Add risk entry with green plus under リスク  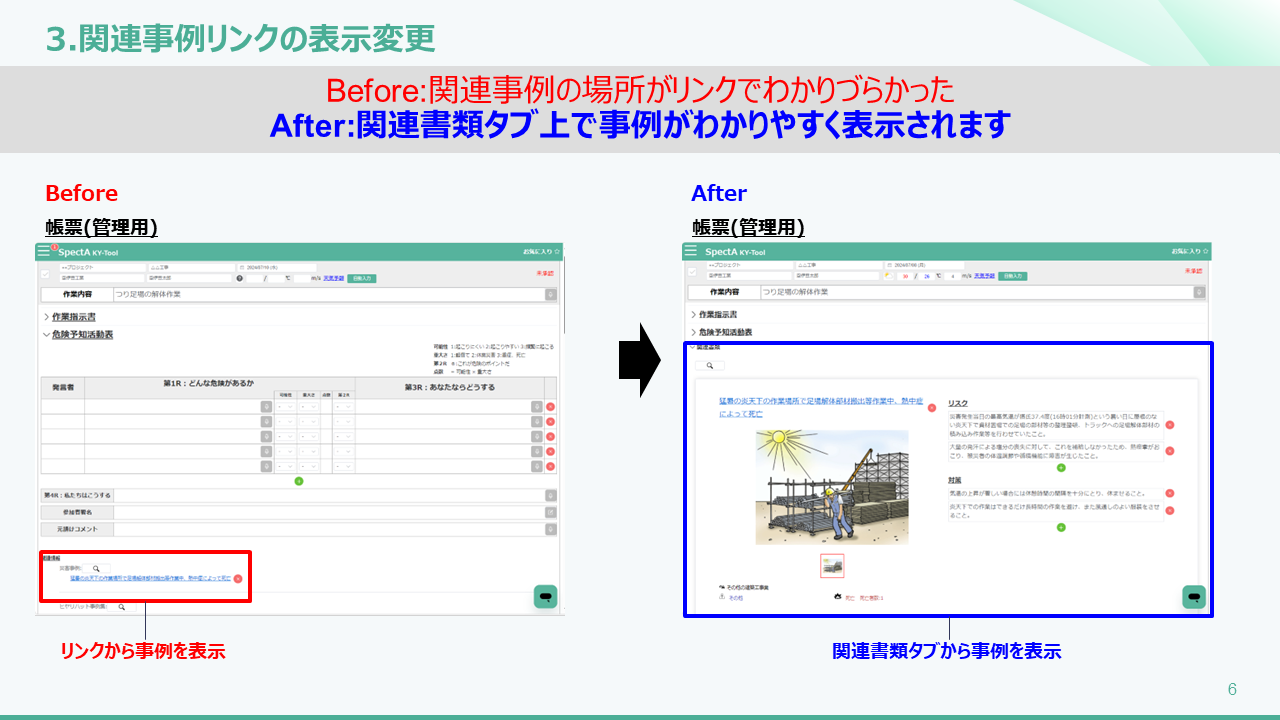(1061, 467)
